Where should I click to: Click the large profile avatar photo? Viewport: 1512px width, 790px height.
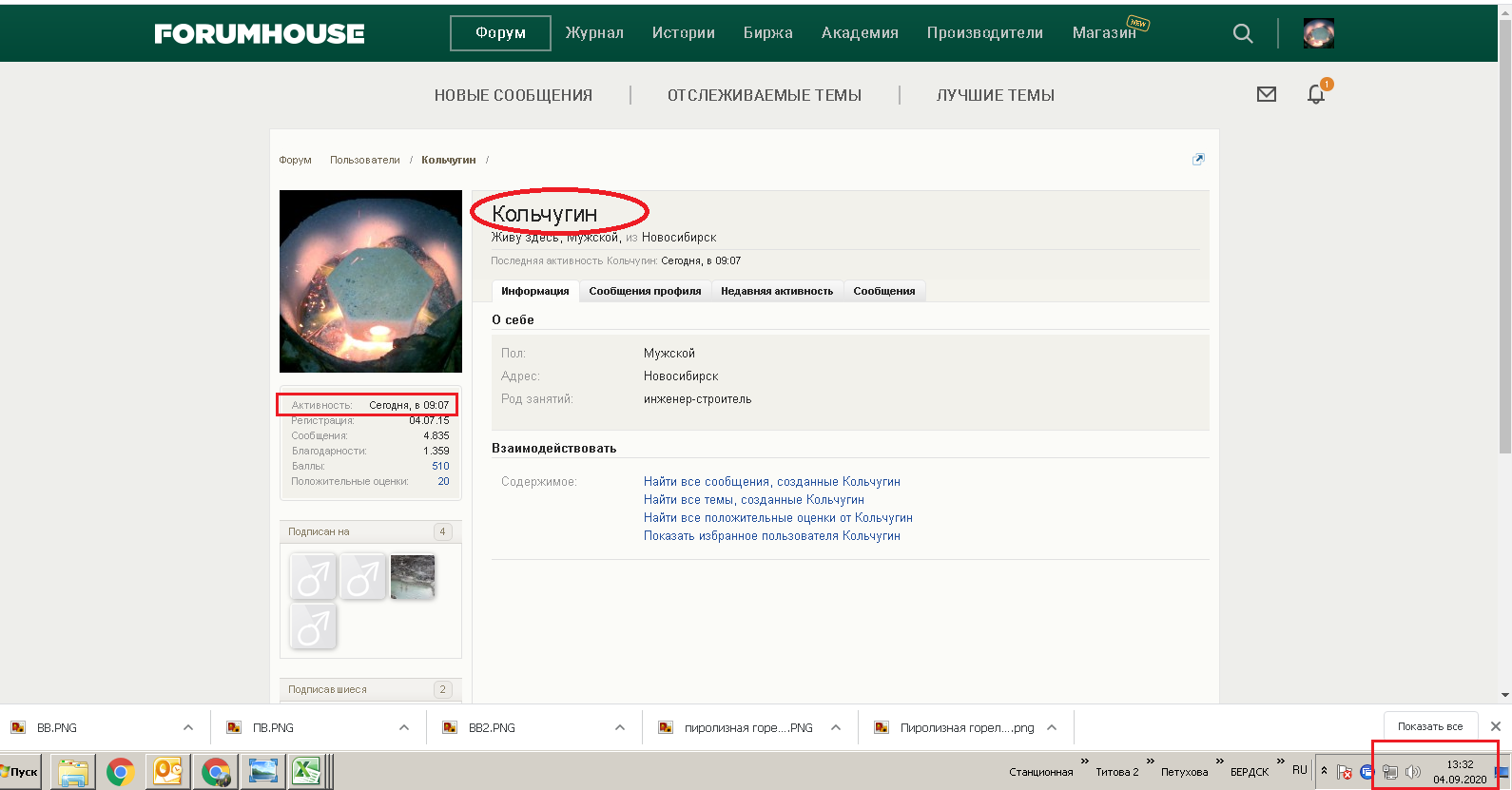click(370, 281)
